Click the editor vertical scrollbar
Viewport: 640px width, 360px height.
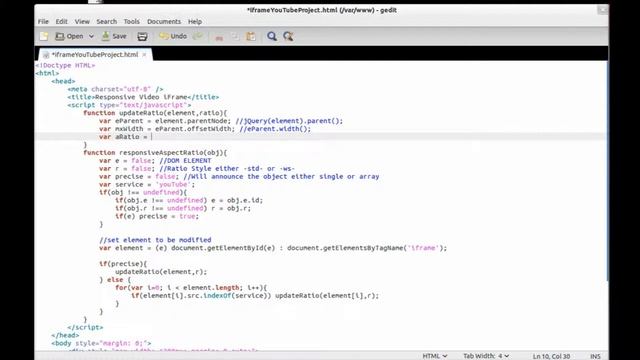click(x=607, y=171)
